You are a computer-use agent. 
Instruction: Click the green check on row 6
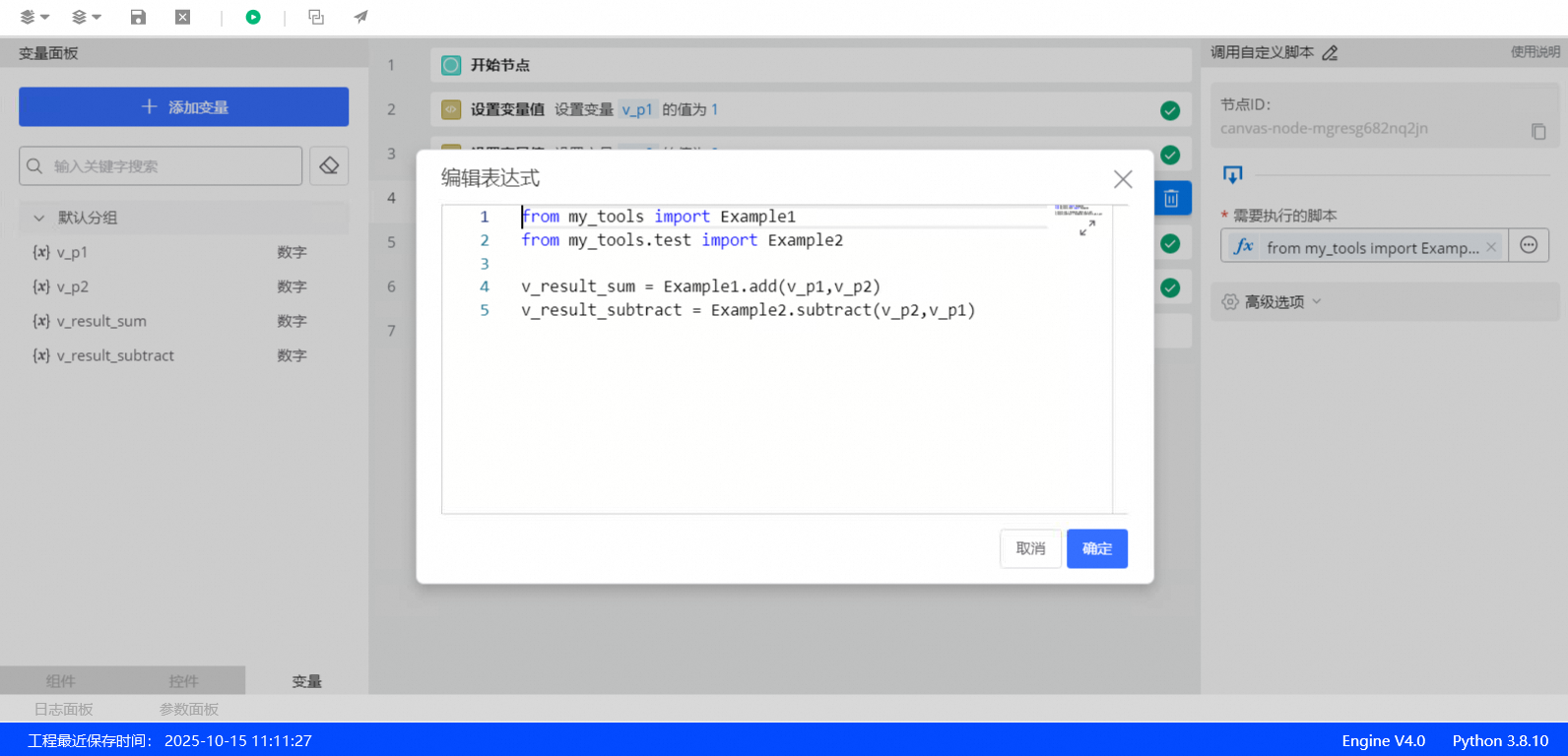pyautogui.click(x=1170, y=287)
